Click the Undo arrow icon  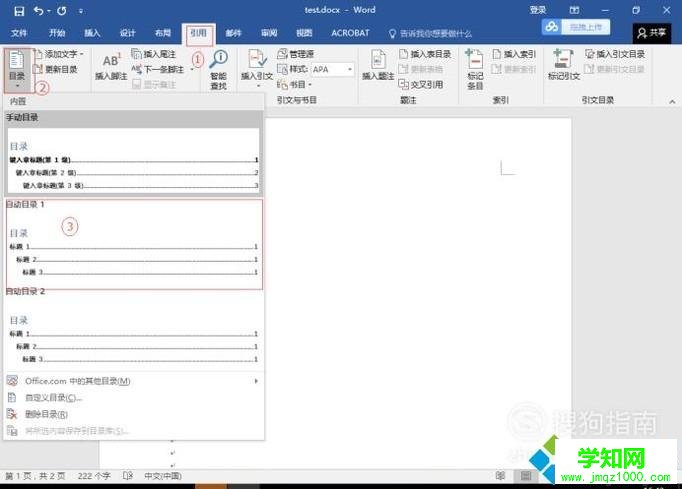[x=38, y=11]
